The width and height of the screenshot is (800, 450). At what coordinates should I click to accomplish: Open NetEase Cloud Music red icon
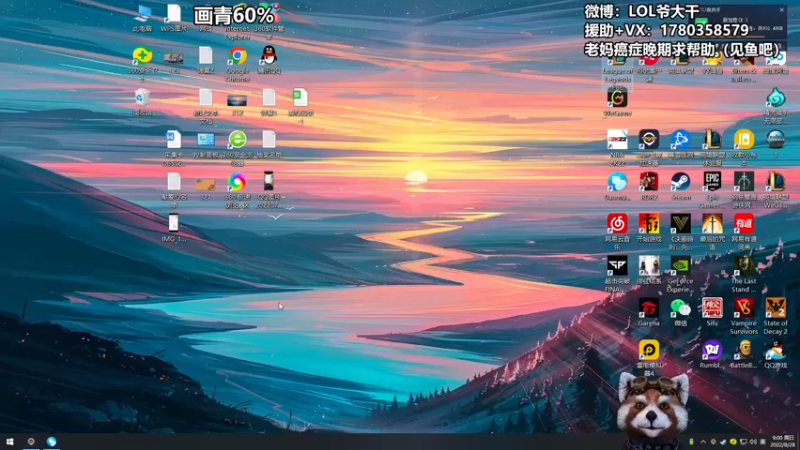coord(617,223)
